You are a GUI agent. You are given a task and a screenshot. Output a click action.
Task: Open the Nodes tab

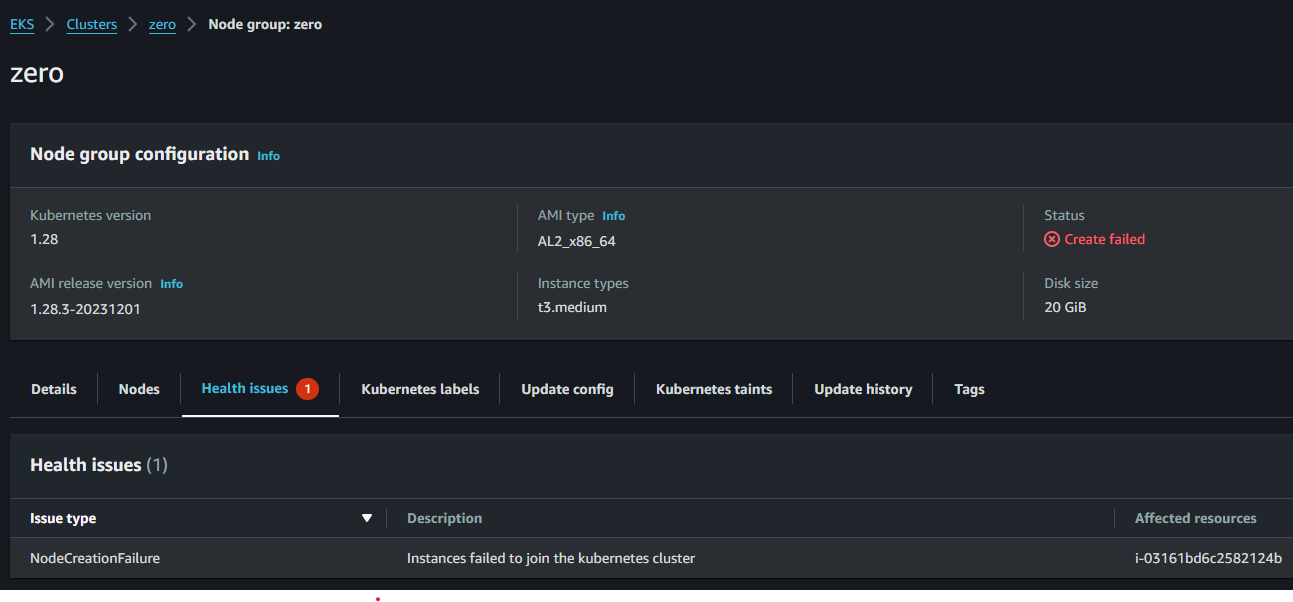click(139, 389)
